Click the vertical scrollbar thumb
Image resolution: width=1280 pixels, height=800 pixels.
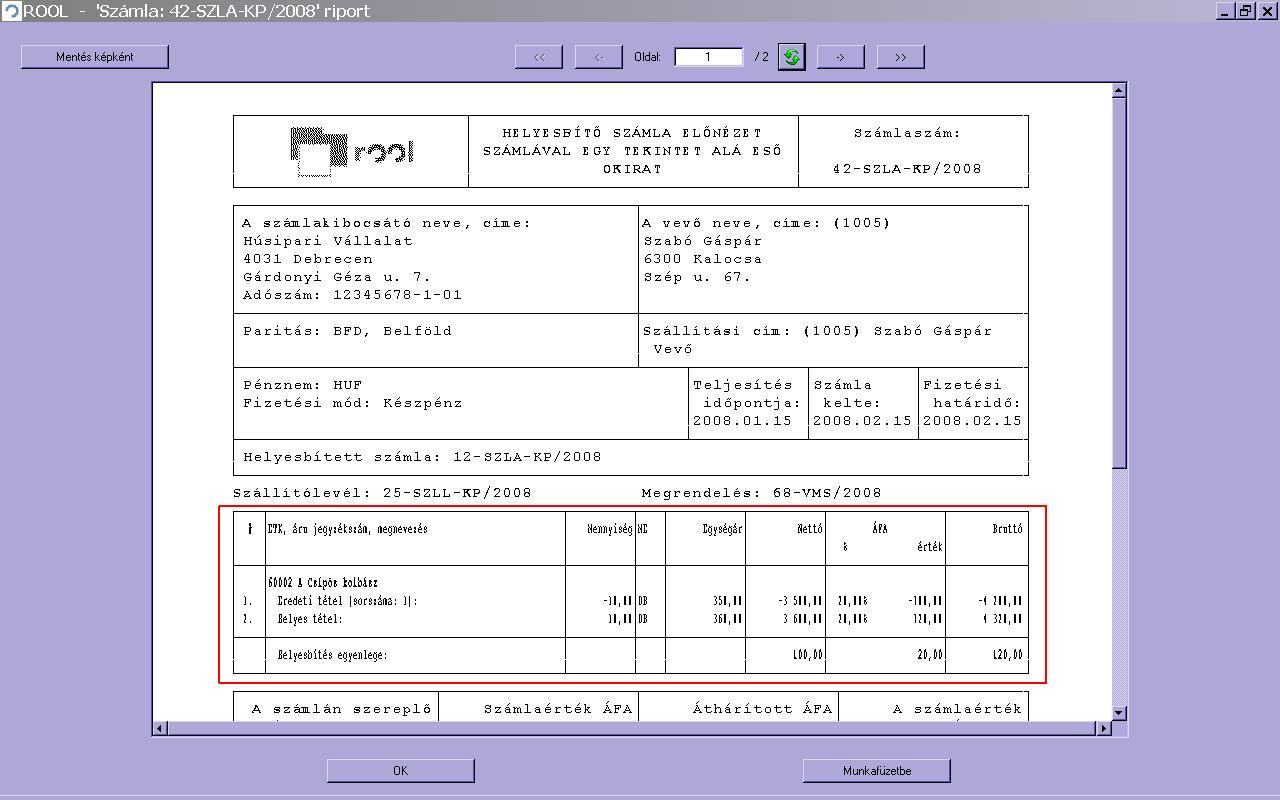click(1119, 282)
